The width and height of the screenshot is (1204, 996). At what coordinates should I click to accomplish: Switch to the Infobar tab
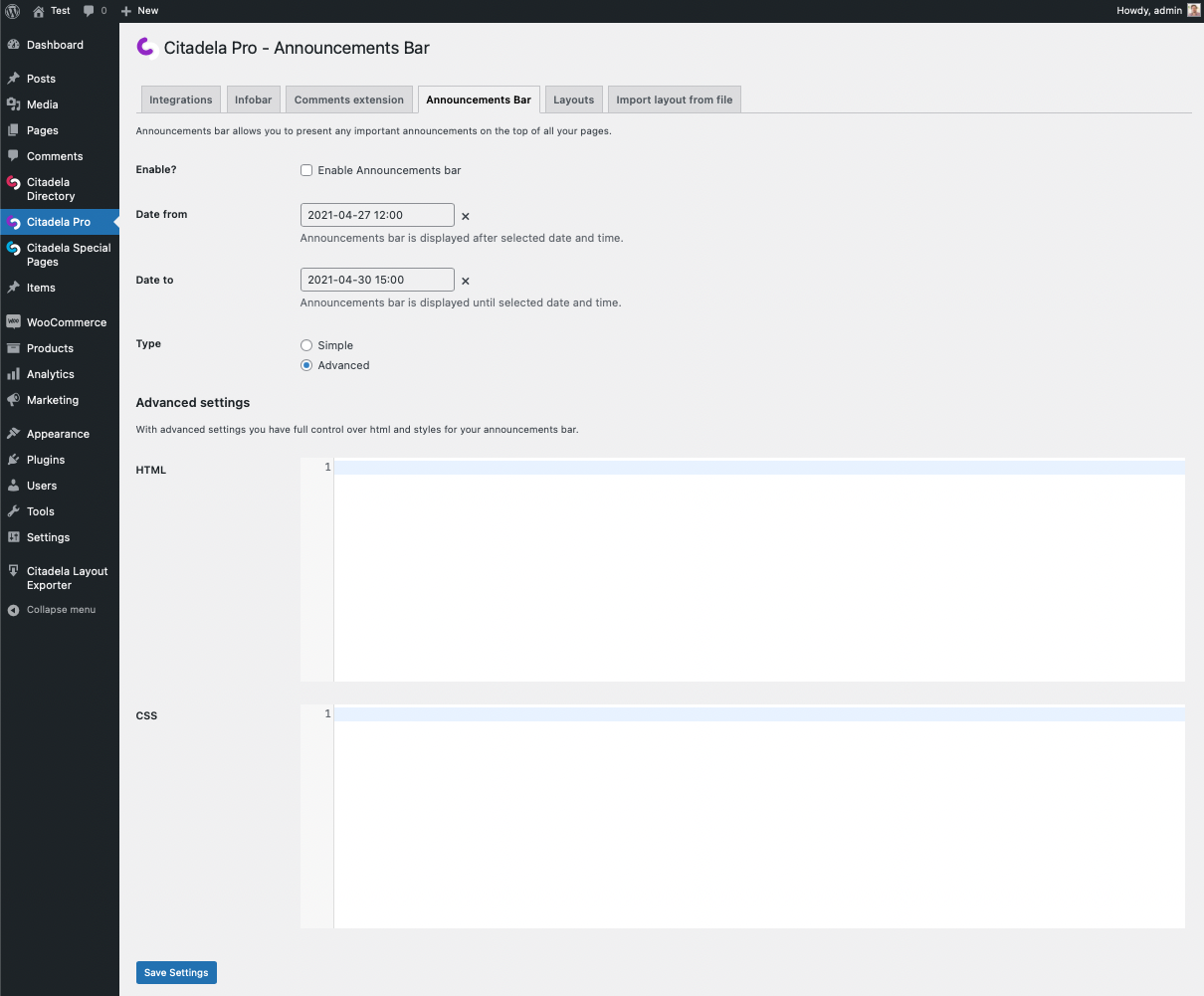tap(253, 100)
